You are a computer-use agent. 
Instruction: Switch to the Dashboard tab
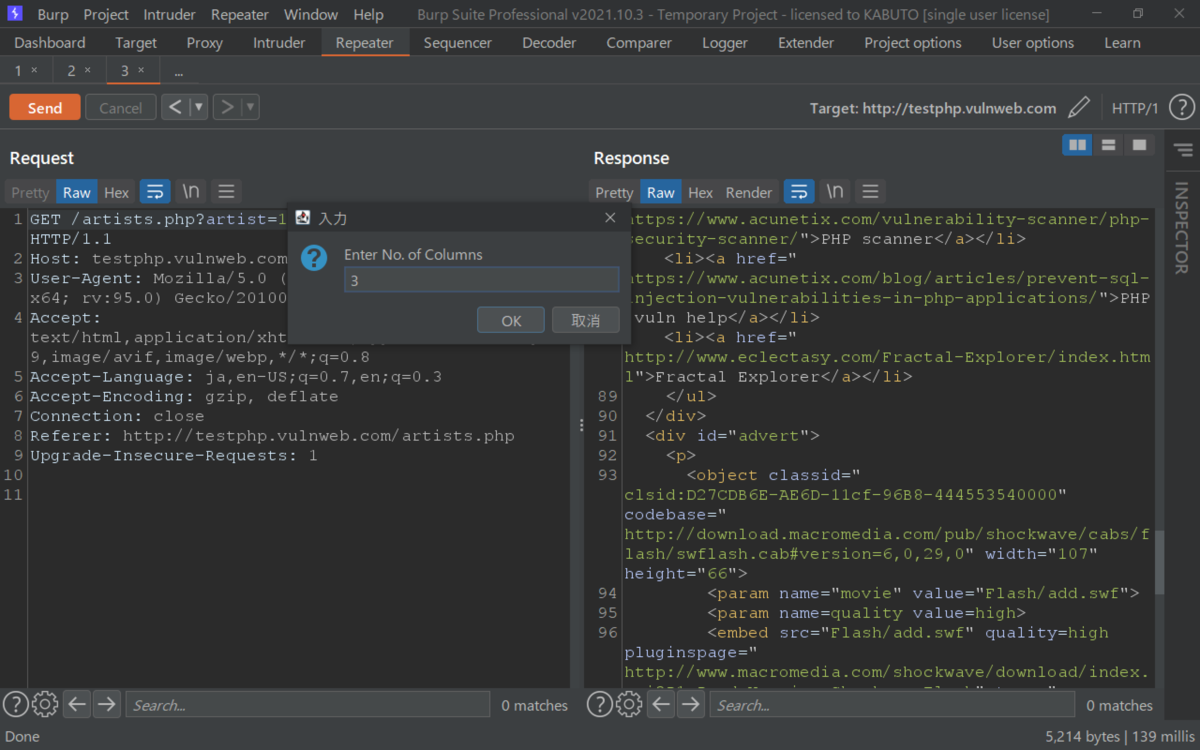[50, 43]
